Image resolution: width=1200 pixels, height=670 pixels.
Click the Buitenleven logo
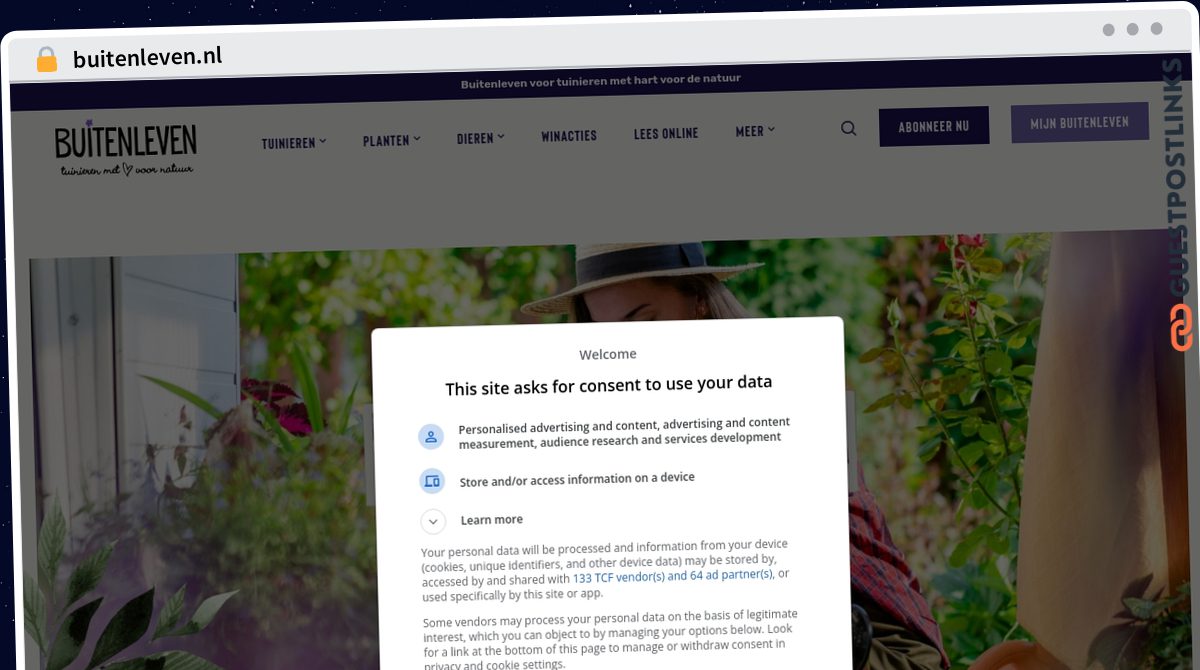[x=126, y=150]
